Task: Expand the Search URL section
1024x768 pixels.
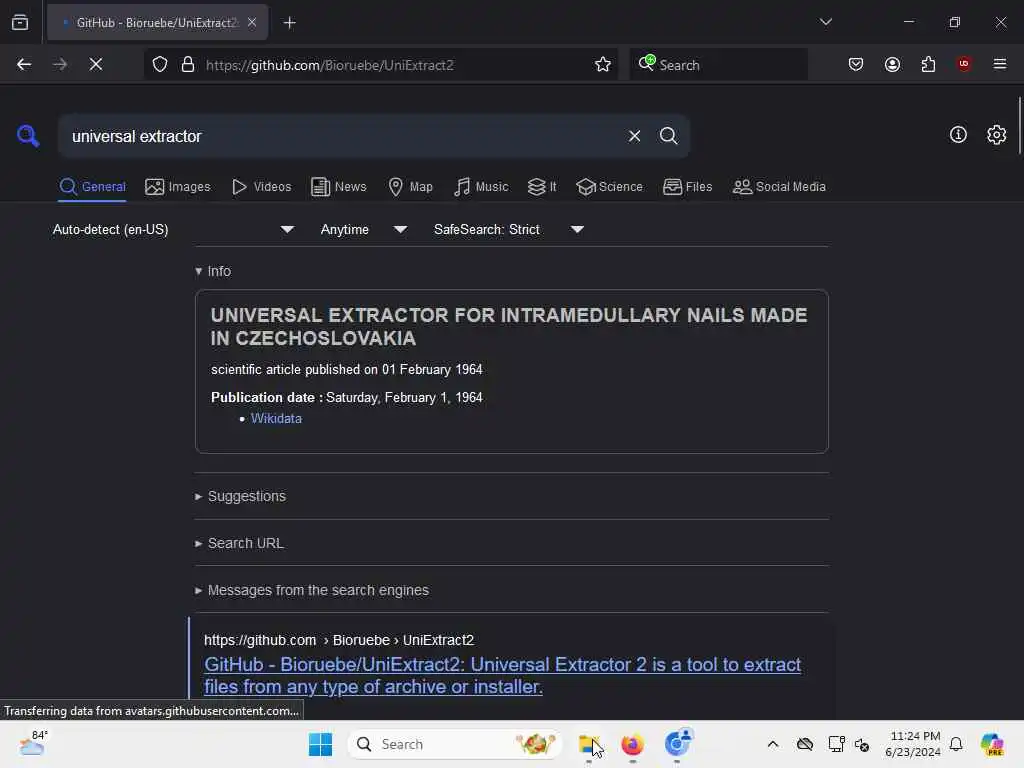Action: point(239,543)
